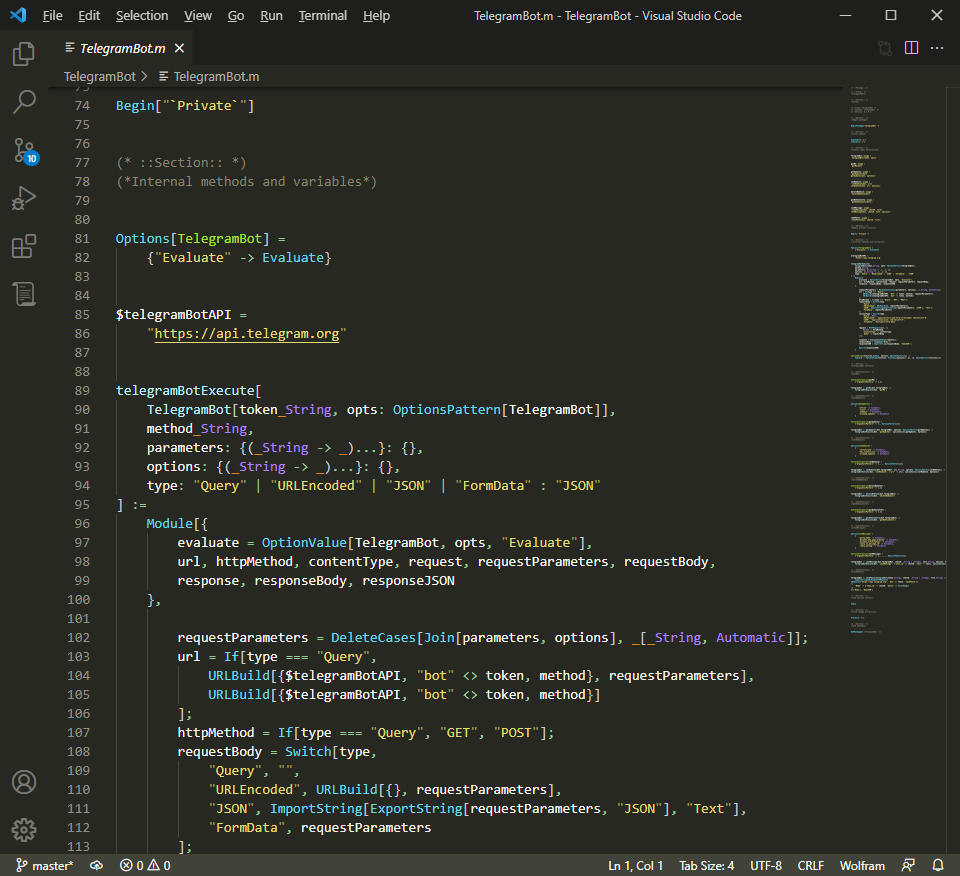Change language mode Wolfram

click(x=862, y=865)
